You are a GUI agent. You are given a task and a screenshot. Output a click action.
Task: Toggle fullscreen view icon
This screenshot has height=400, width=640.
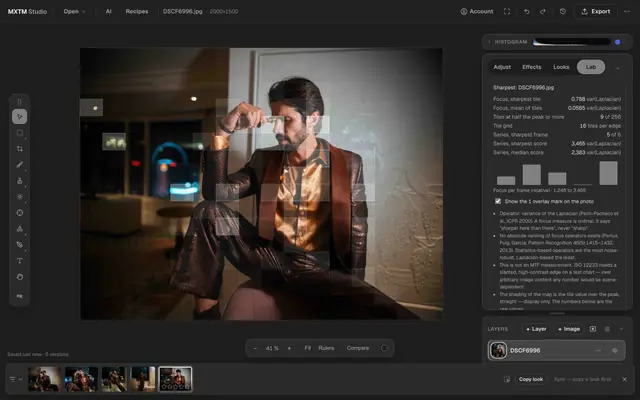pyautogui.click(x=507, y=11)
